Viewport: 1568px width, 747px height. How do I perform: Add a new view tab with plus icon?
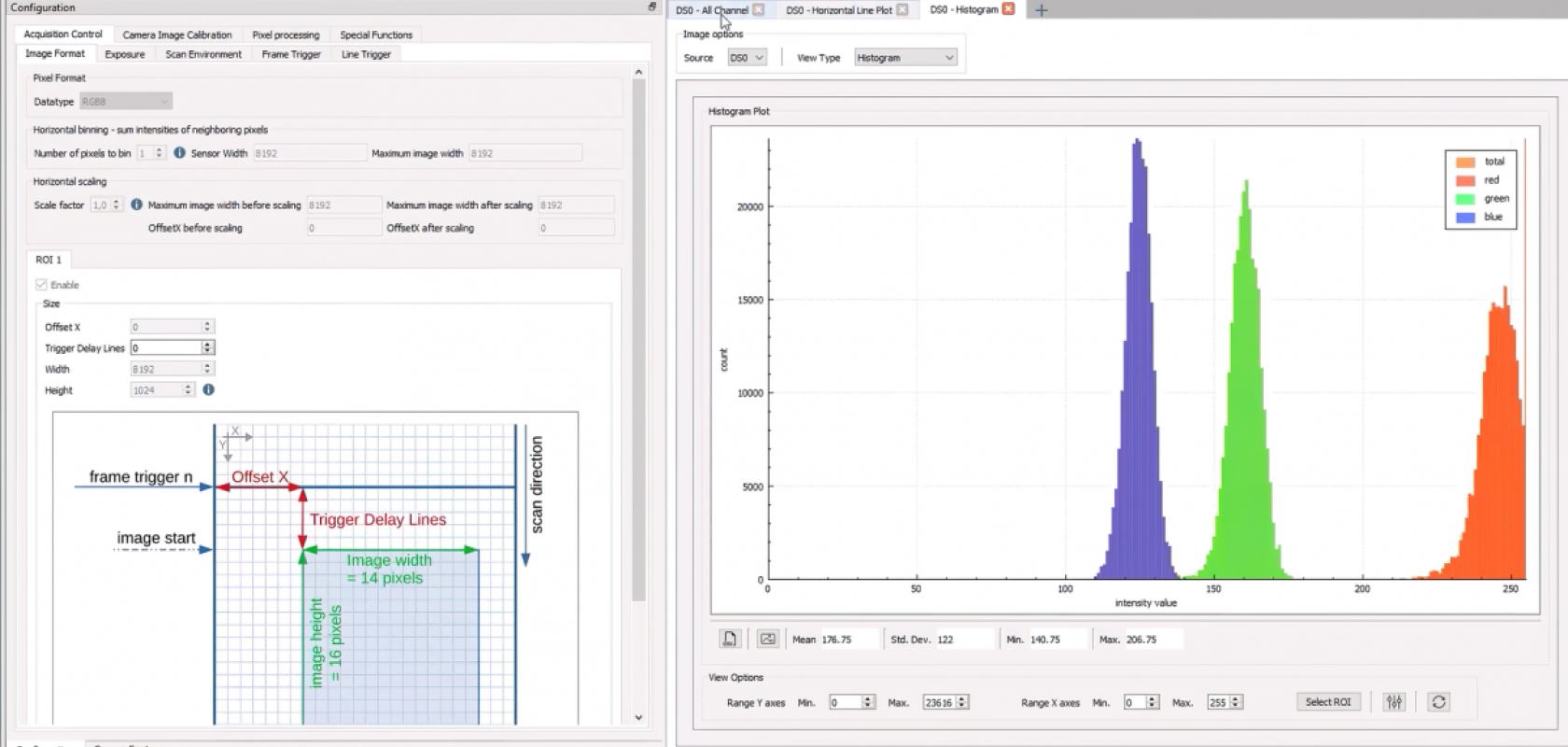[1042, 10]
